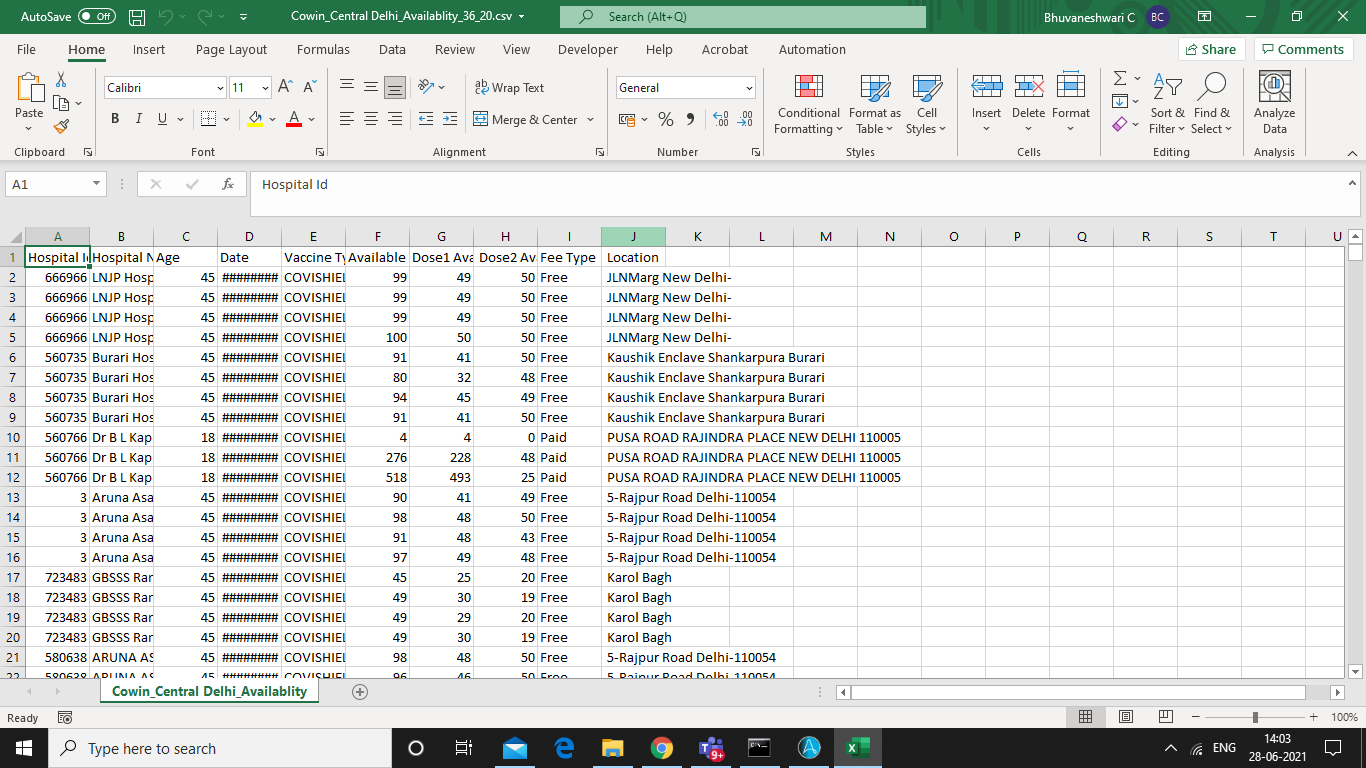The width and height of the screenshot is (1366, 768).
Task: Open the Comments pane button
Action: 1304,49
